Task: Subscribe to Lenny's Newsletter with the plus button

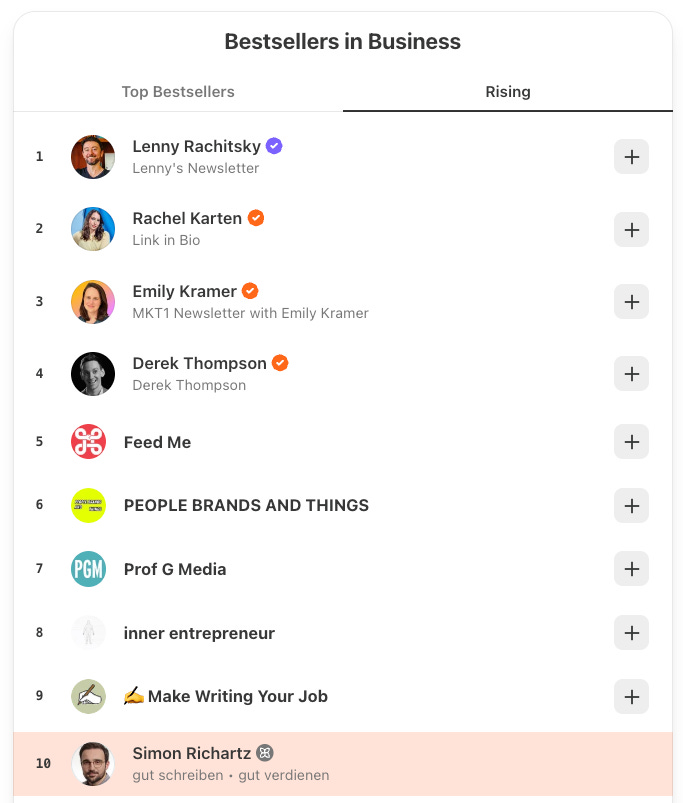Action: tap(631, 156)
